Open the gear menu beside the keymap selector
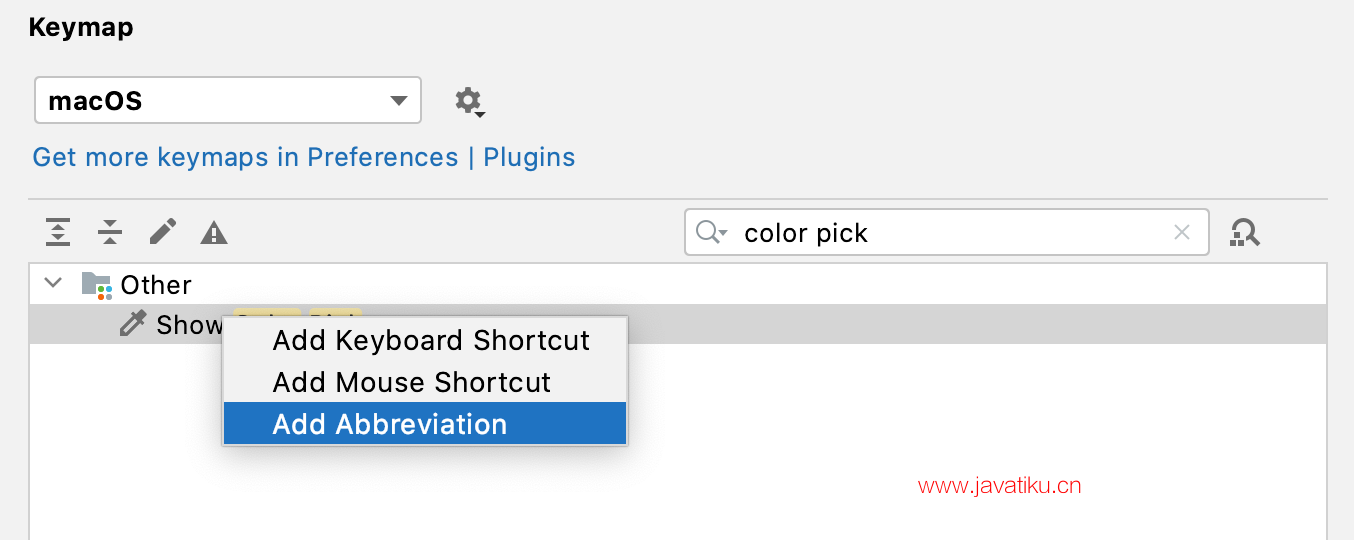The height and width of the screenshot is (540, 1354). click(469, 101)
